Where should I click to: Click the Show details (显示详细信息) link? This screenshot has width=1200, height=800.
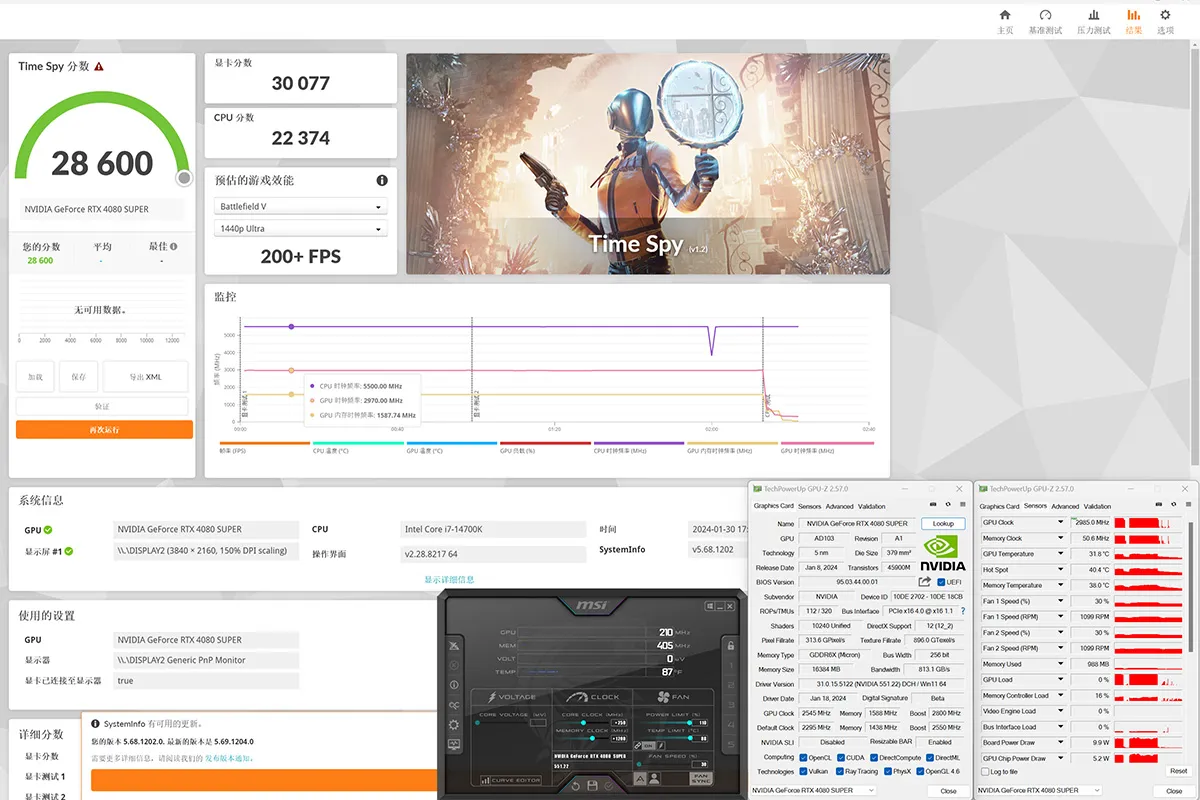pos(449,579)
